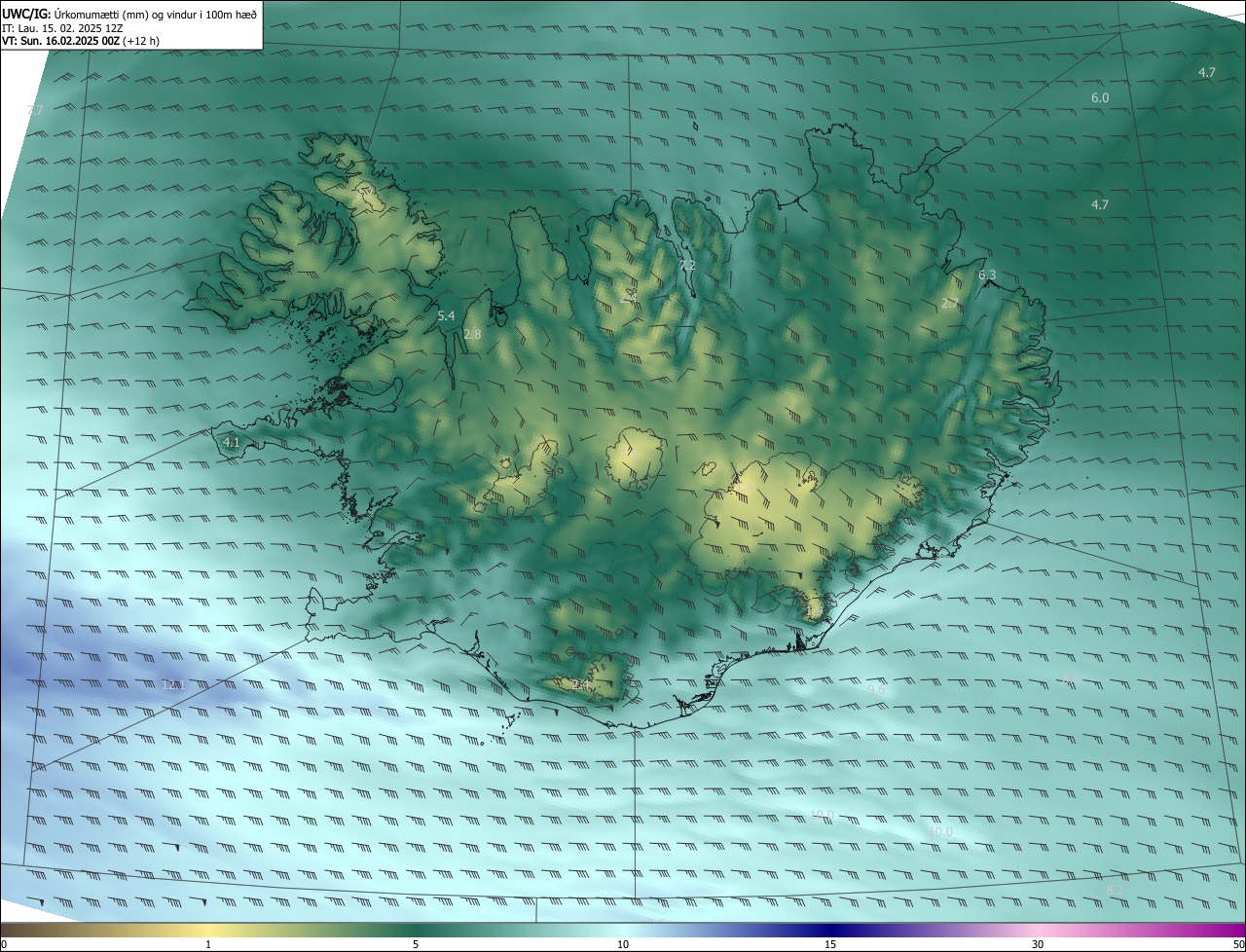Pick the light pink color on the scale bar

point(1039,930)
